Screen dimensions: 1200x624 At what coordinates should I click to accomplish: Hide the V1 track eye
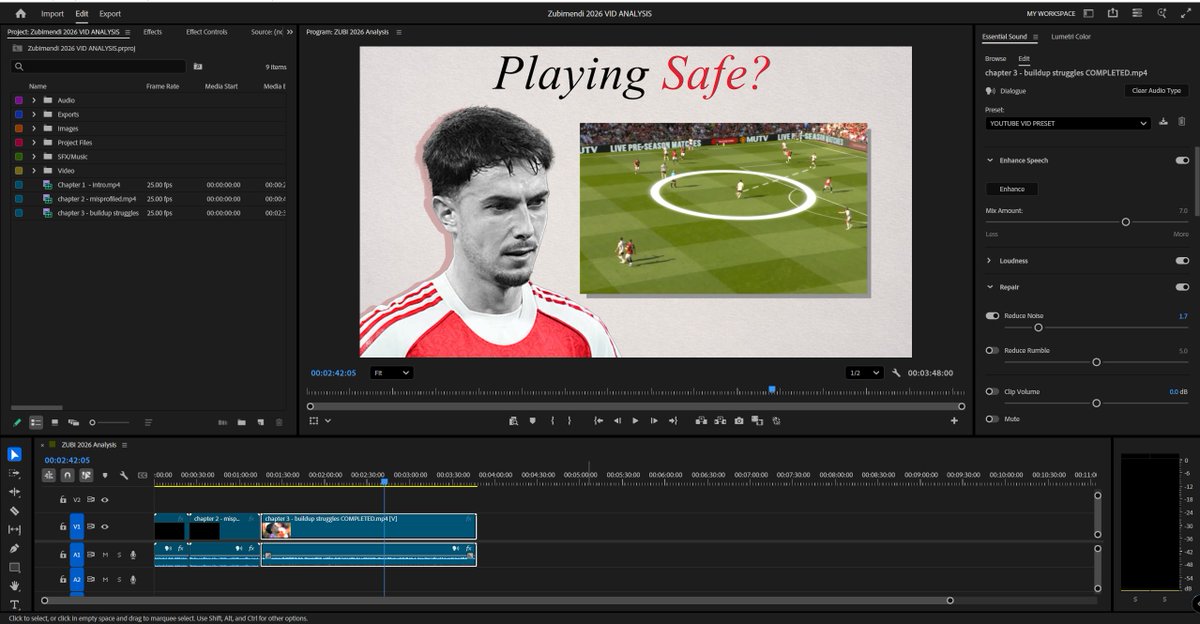coord(105,527)
